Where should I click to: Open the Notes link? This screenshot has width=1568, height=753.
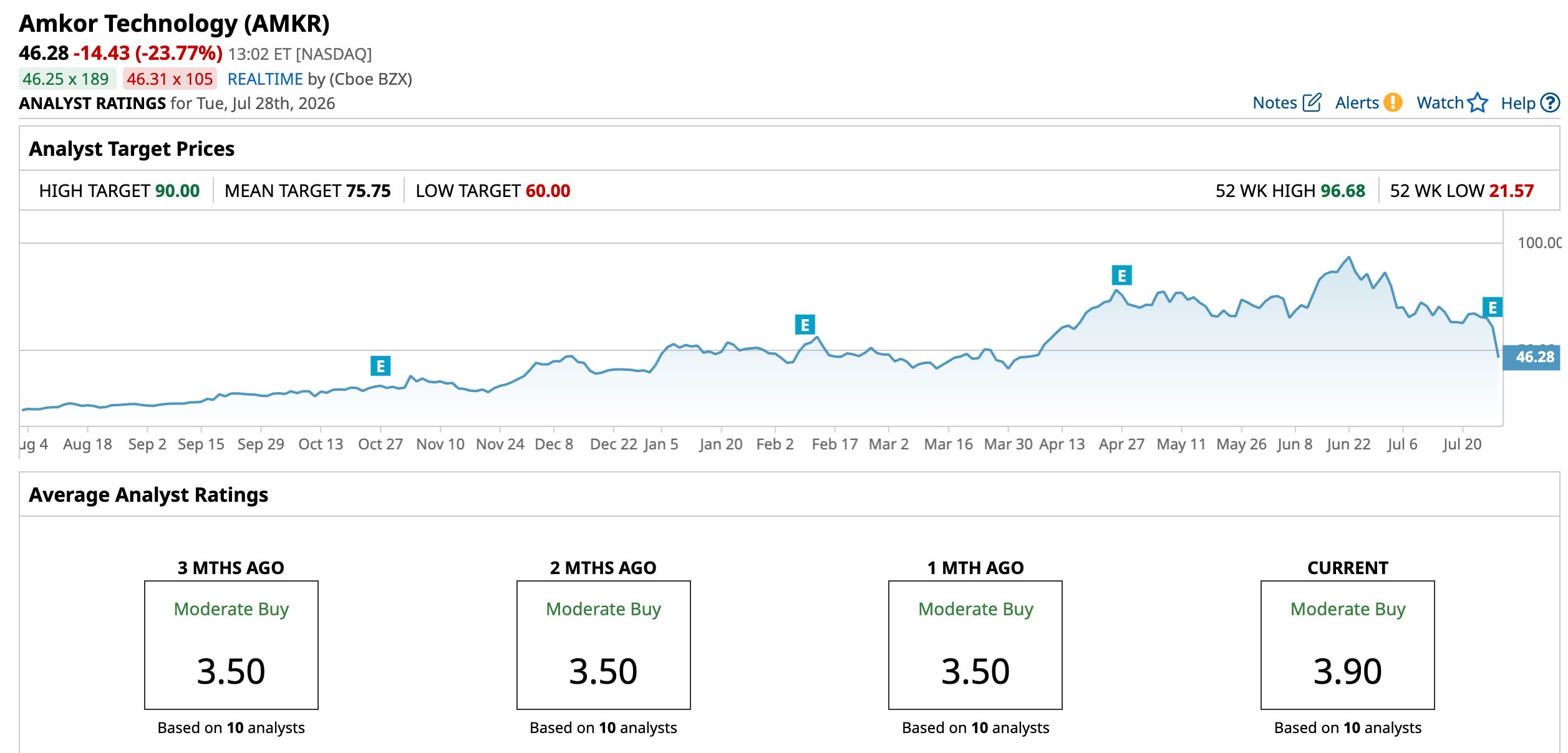(x=1274, y=103)
